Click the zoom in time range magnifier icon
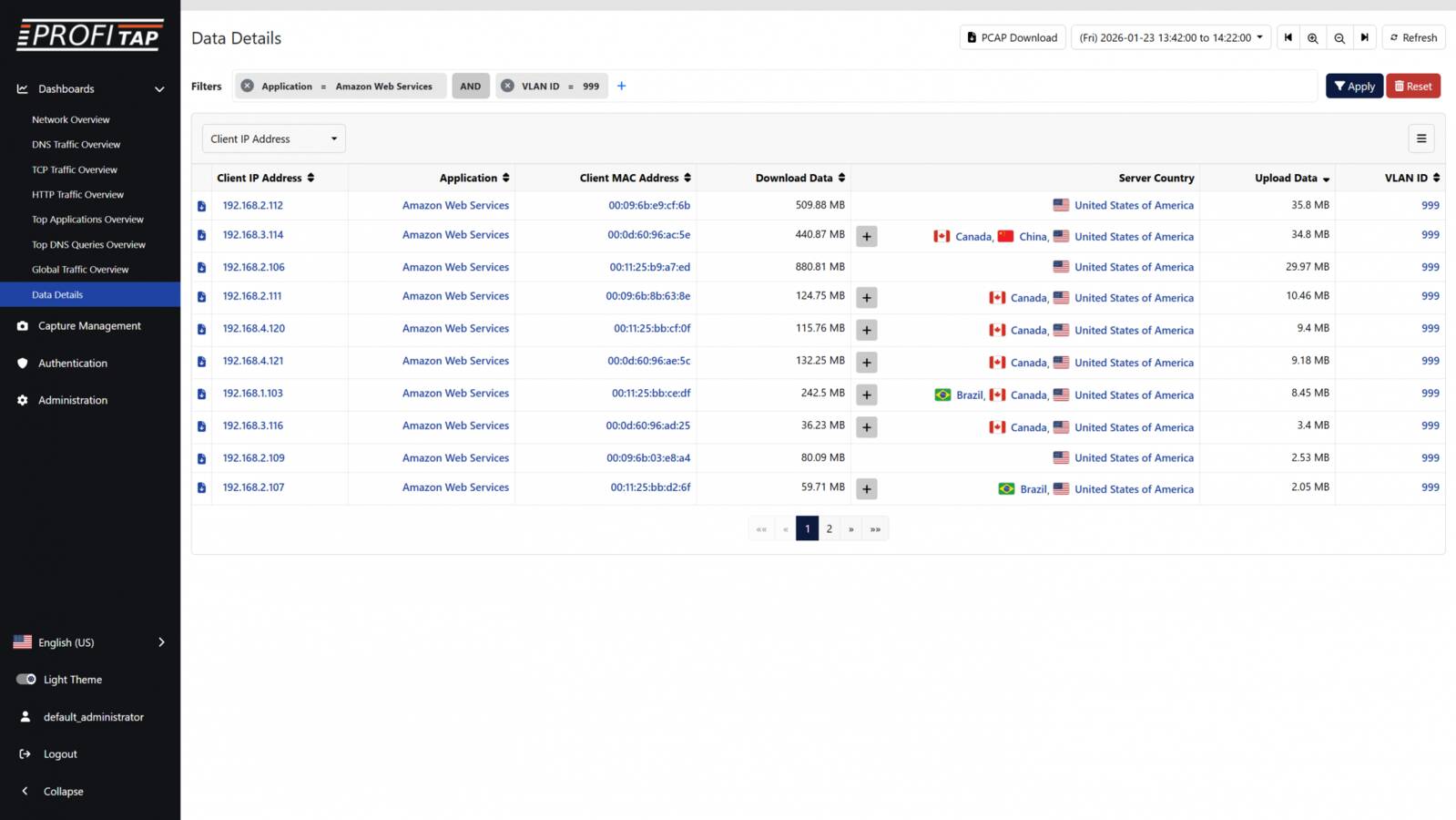 [1312, 38]
